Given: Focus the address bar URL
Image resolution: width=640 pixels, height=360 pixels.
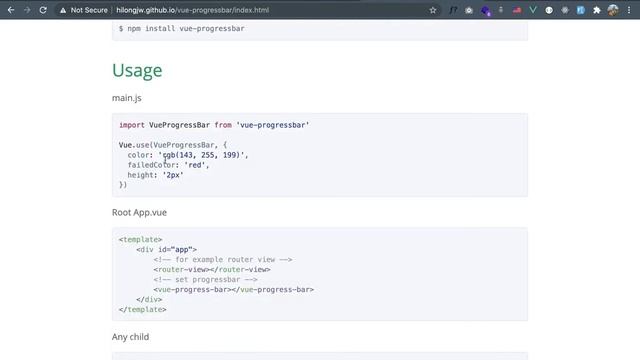Looking at the screenshot, I should pos(192,10).
